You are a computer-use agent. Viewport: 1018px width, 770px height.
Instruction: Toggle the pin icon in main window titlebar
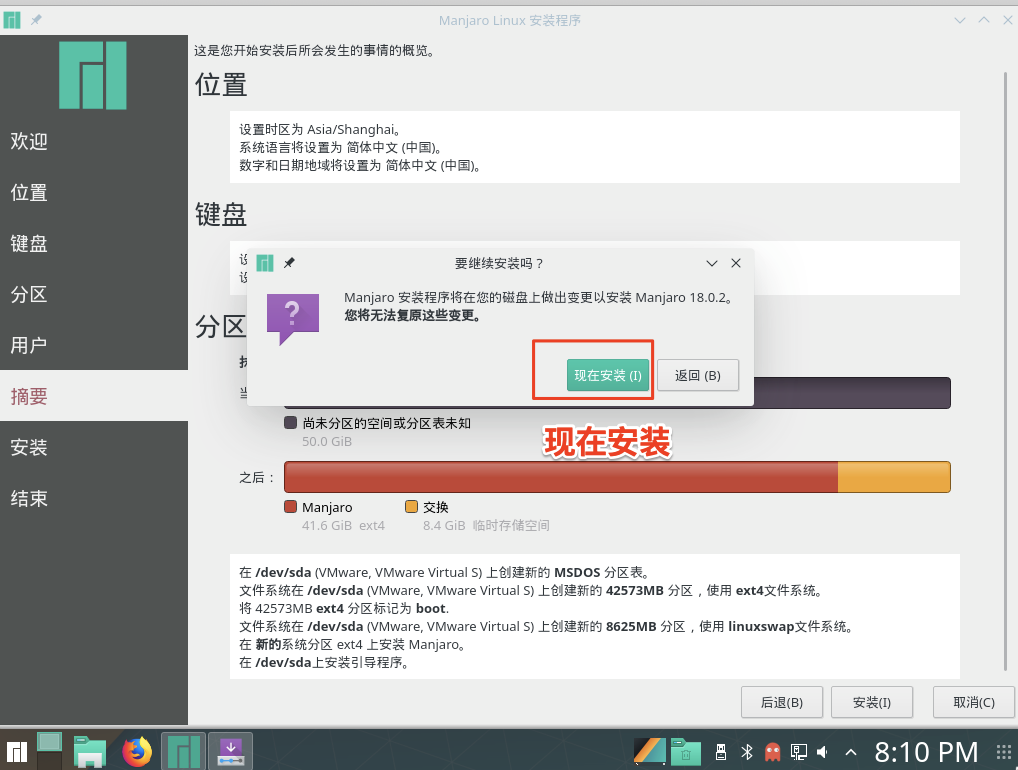point(36,20)
